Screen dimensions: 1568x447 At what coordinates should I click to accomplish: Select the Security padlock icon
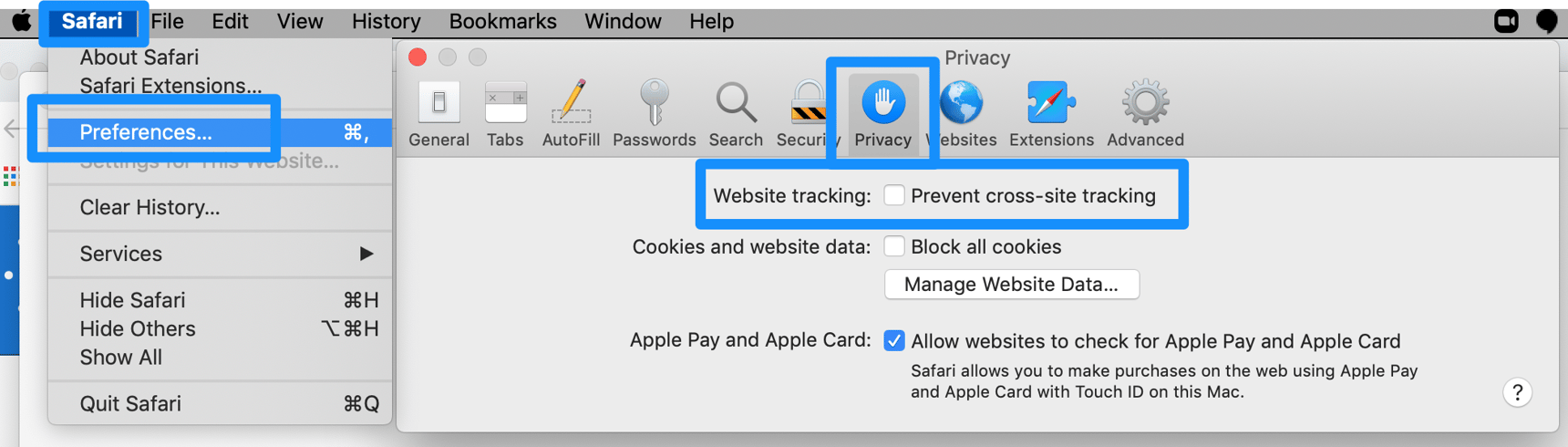[x=806, y=103]
